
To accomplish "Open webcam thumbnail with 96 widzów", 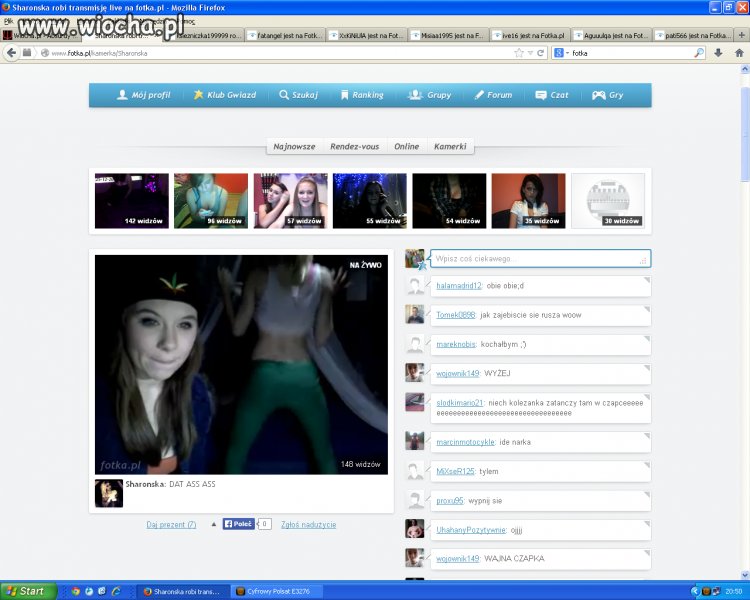I will pyautogui.click(x=211, y=200).
